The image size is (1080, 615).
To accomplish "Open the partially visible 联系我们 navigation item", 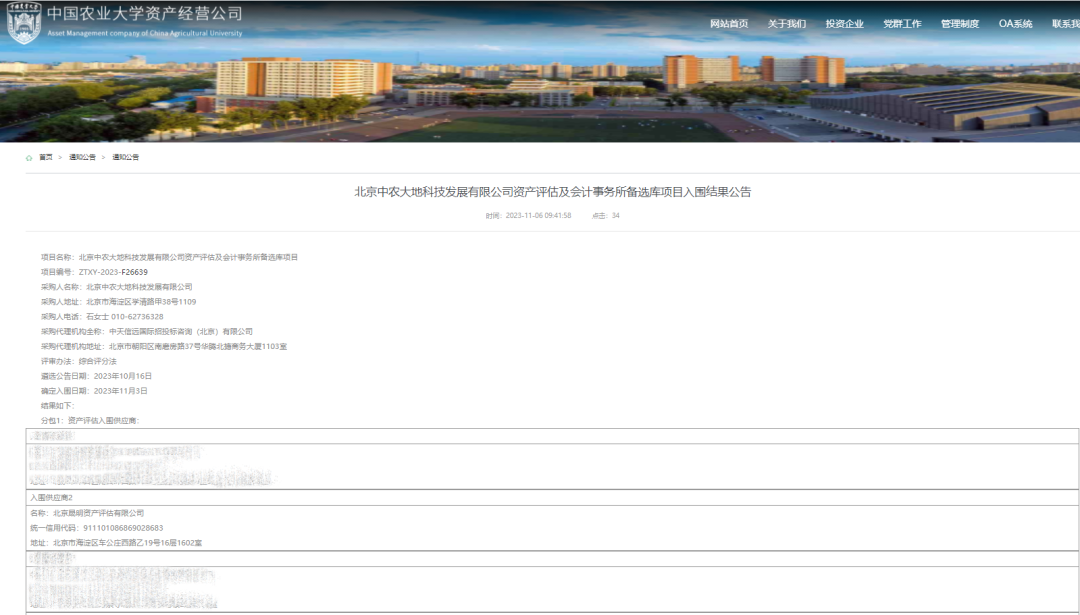I will (1066, 24).
